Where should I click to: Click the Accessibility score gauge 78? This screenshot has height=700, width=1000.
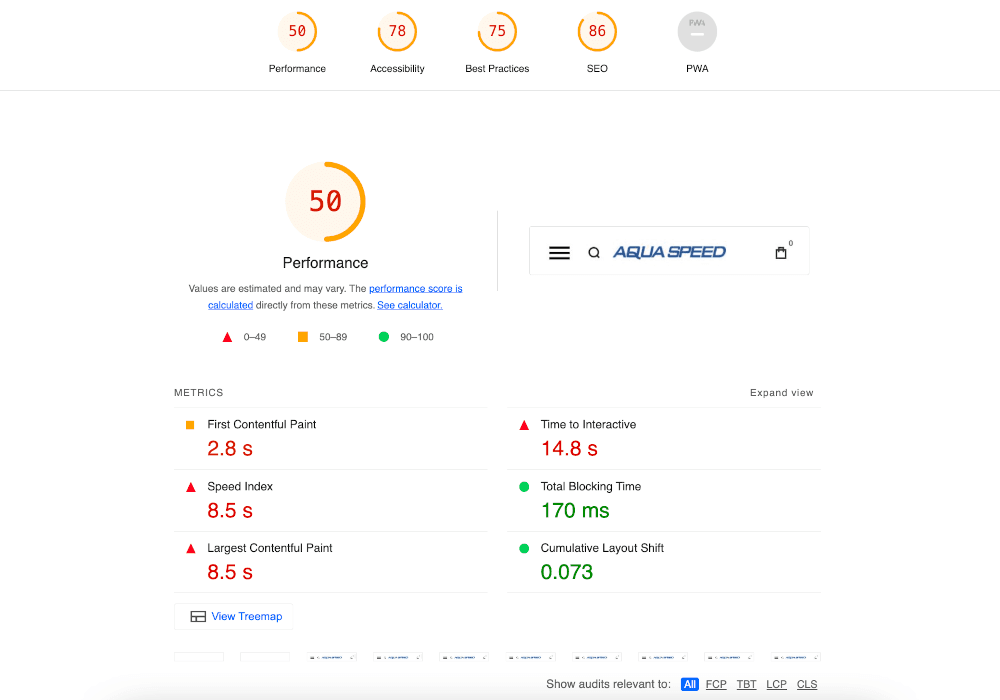point(397,32)
